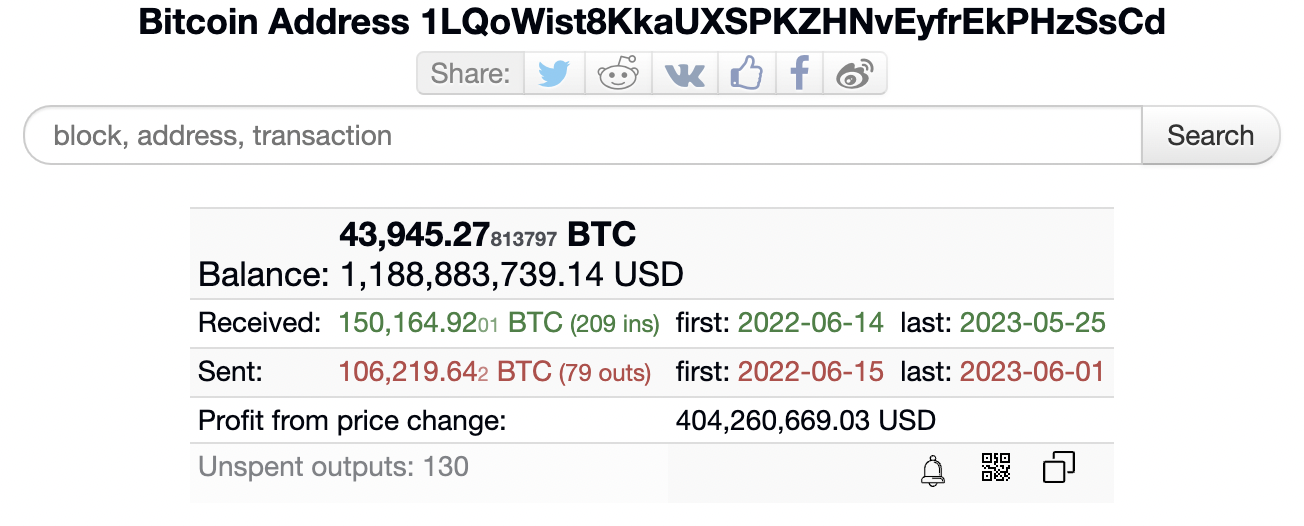
Task: Open last received date 2023-05-25
Action: click(1032, 323)
